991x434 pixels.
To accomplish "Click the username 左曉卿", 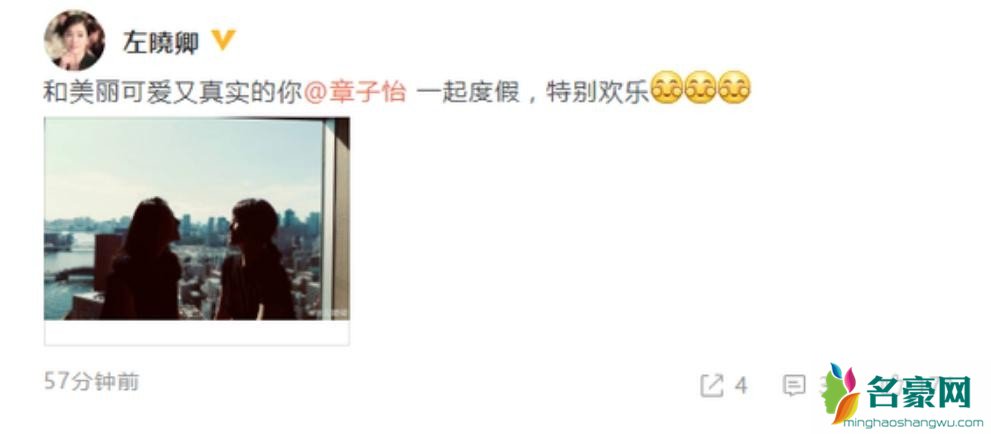I will coord(161,42).
